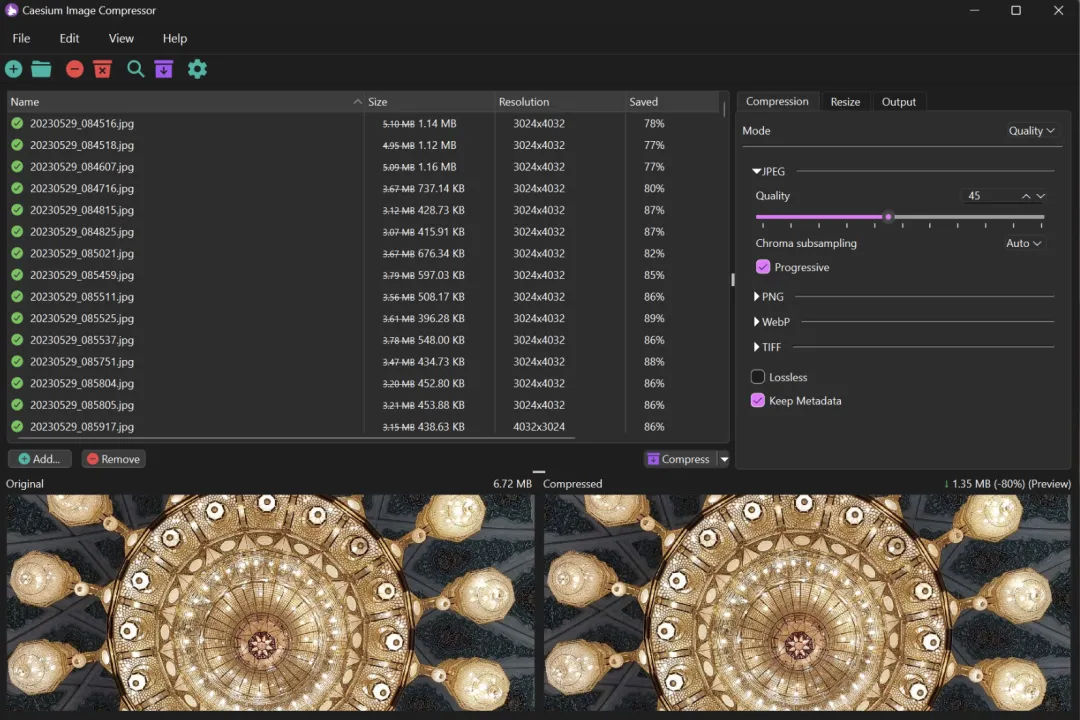Click the green checkmark beside 20230529_084516.jpg
Screen dimensions: 1080x720
click(x=17, y=124)
